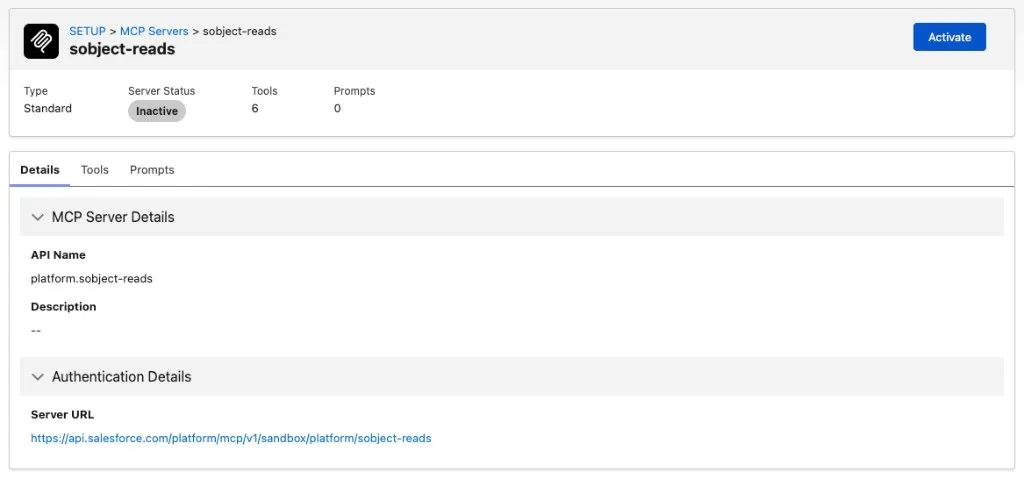The width and height of the screenshot is (1024, 479).
Task: Collapse the Authentication Details section
Action: (38, 377)
